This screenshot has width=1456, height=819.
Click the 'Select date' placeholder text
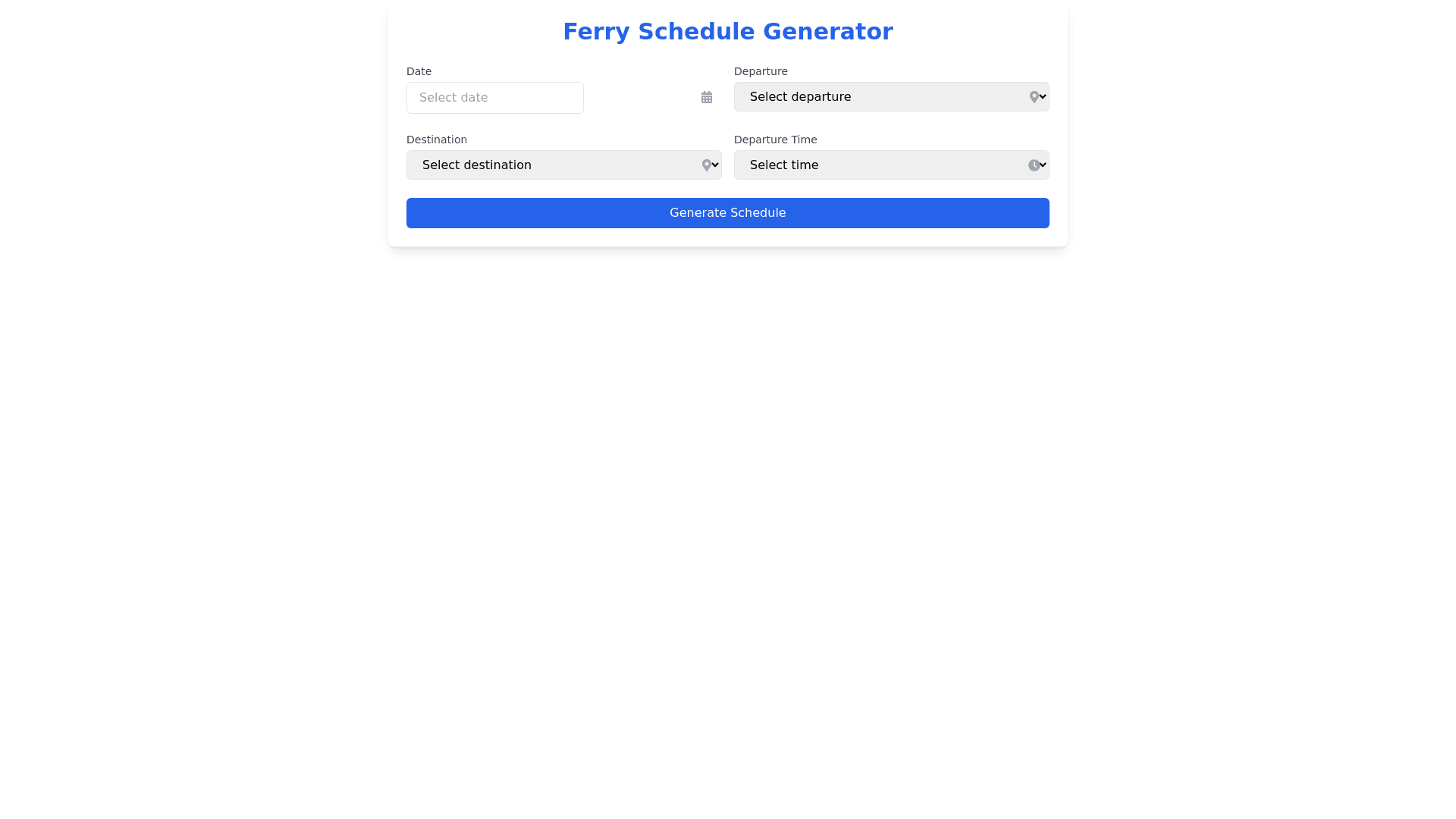(453, 98)
